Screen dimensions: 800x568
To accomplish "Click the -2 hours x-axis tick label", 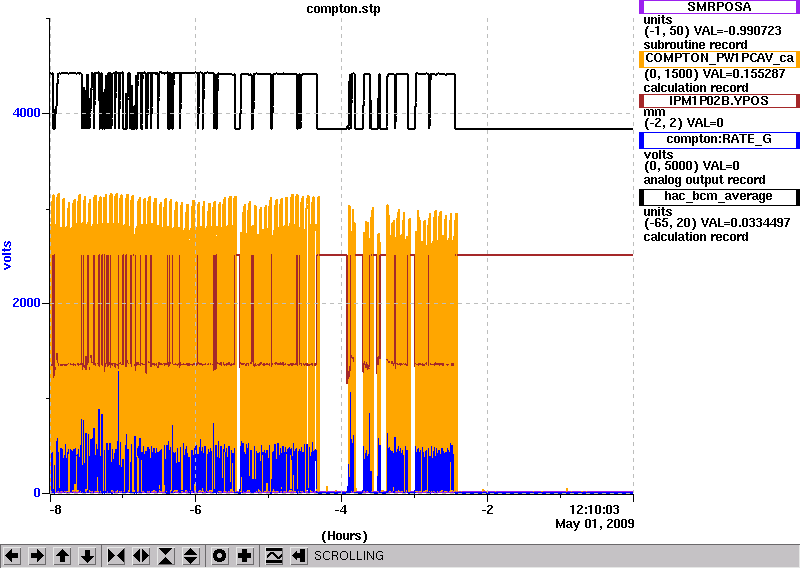I will coord(487,510).
